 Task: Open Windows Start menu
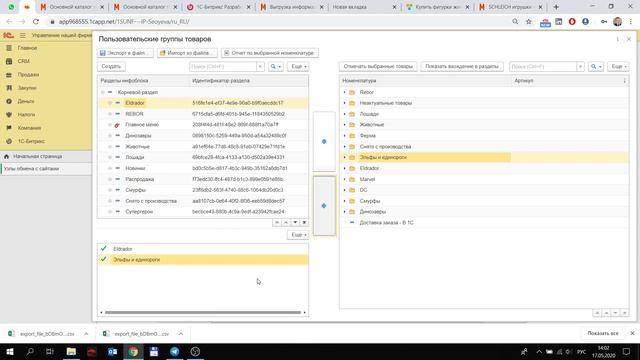tap(10, 351)
